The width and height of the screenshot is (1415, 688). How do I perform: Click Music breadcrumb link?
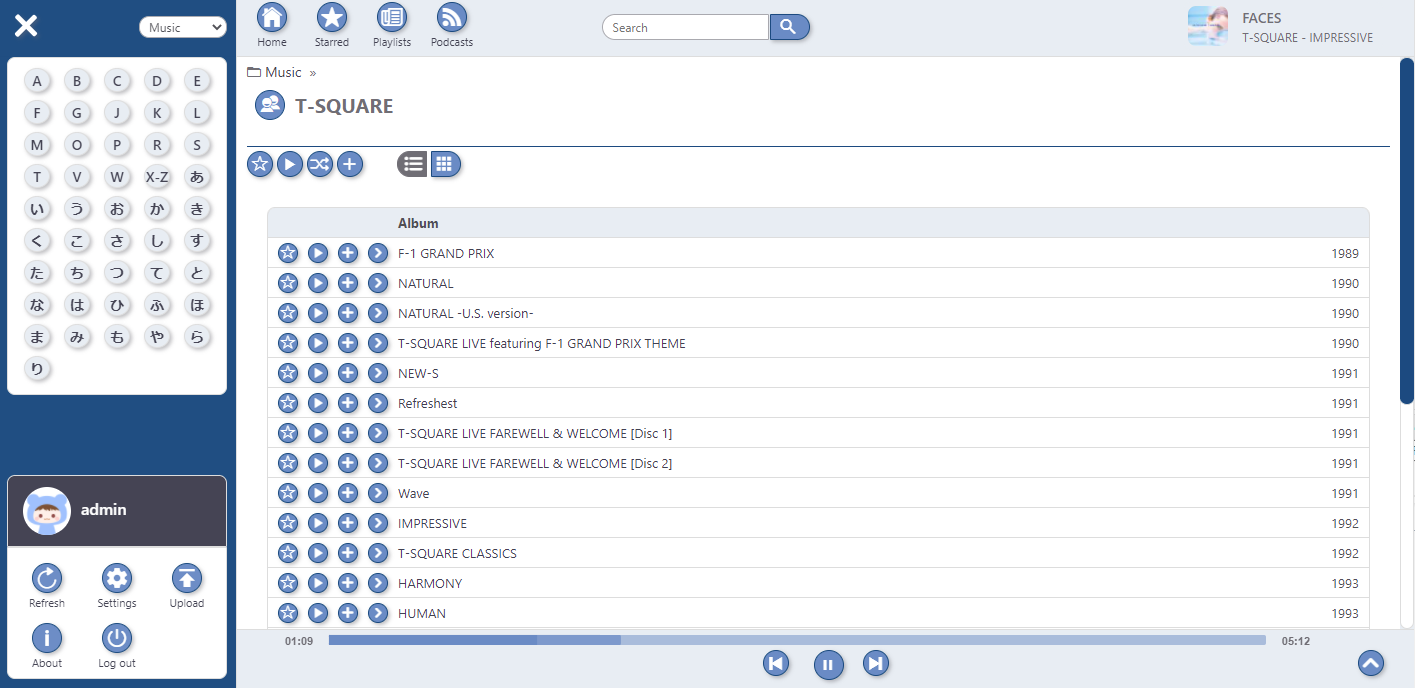tap(283, 72)
